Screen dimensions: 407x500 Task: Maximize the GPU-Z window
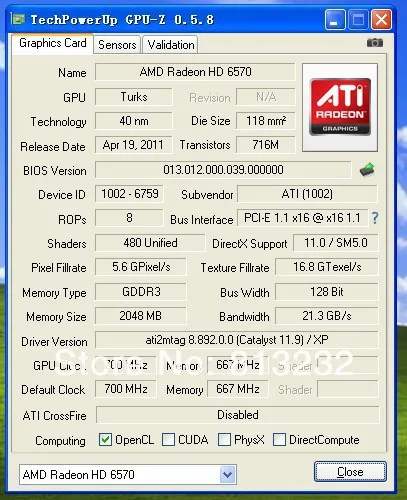click(x=358, y=19)
